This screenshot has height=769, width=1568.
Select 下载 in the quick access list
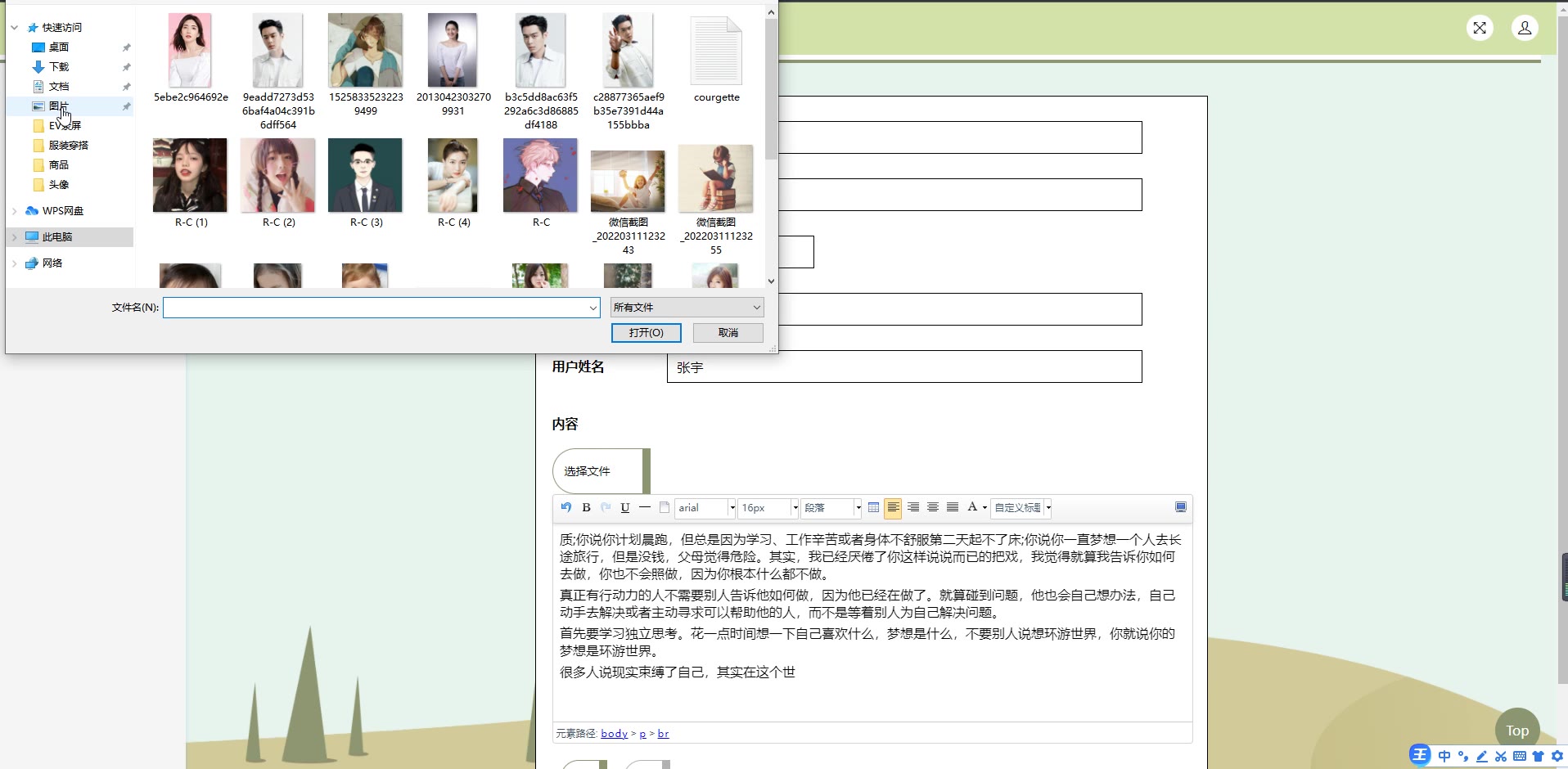59,67
